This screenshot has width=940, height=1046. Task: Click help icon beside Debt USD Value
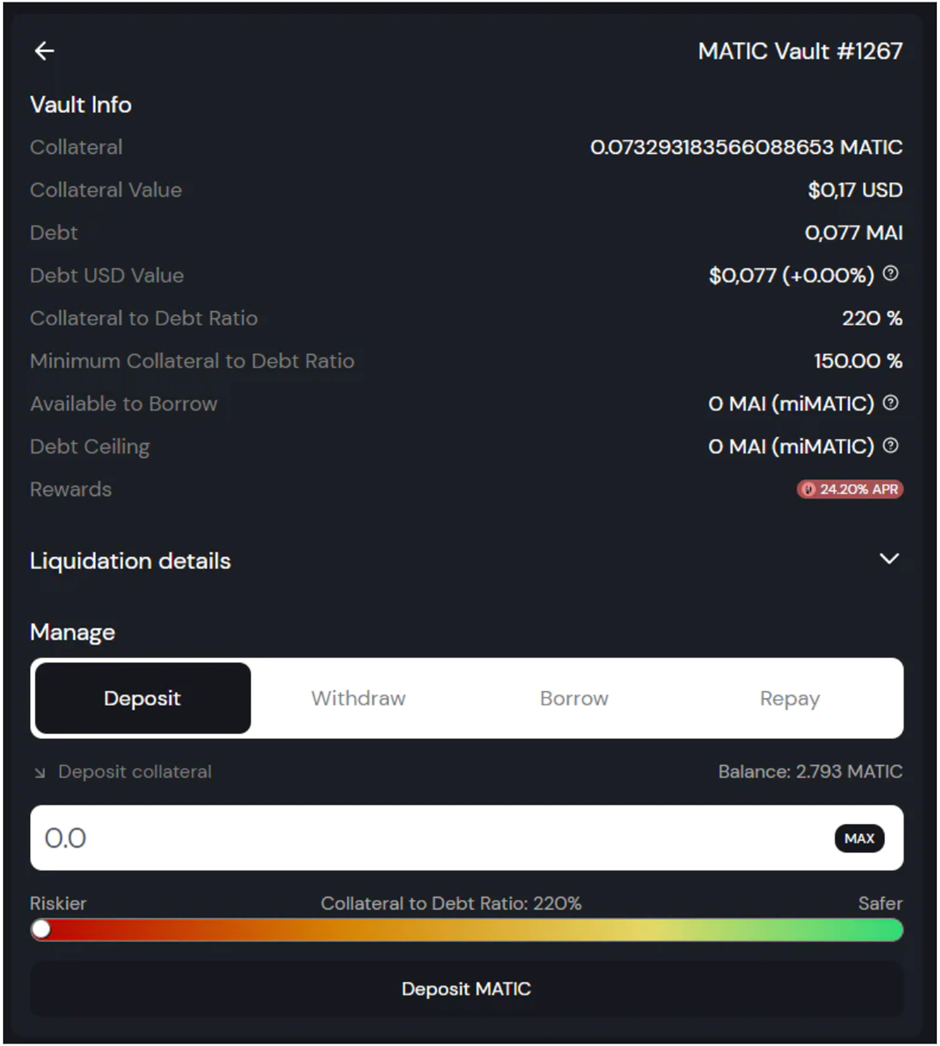(x=890, y=274)
